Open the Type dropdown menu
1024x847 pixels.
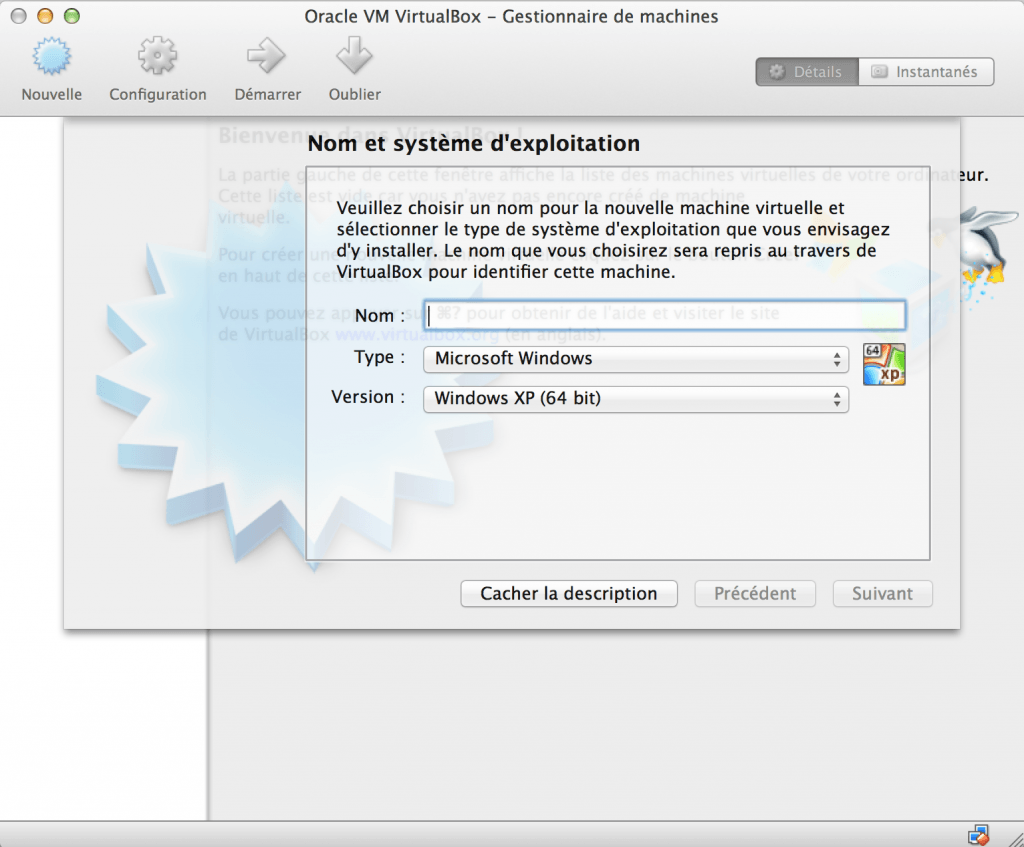click(x=634, y=359)
